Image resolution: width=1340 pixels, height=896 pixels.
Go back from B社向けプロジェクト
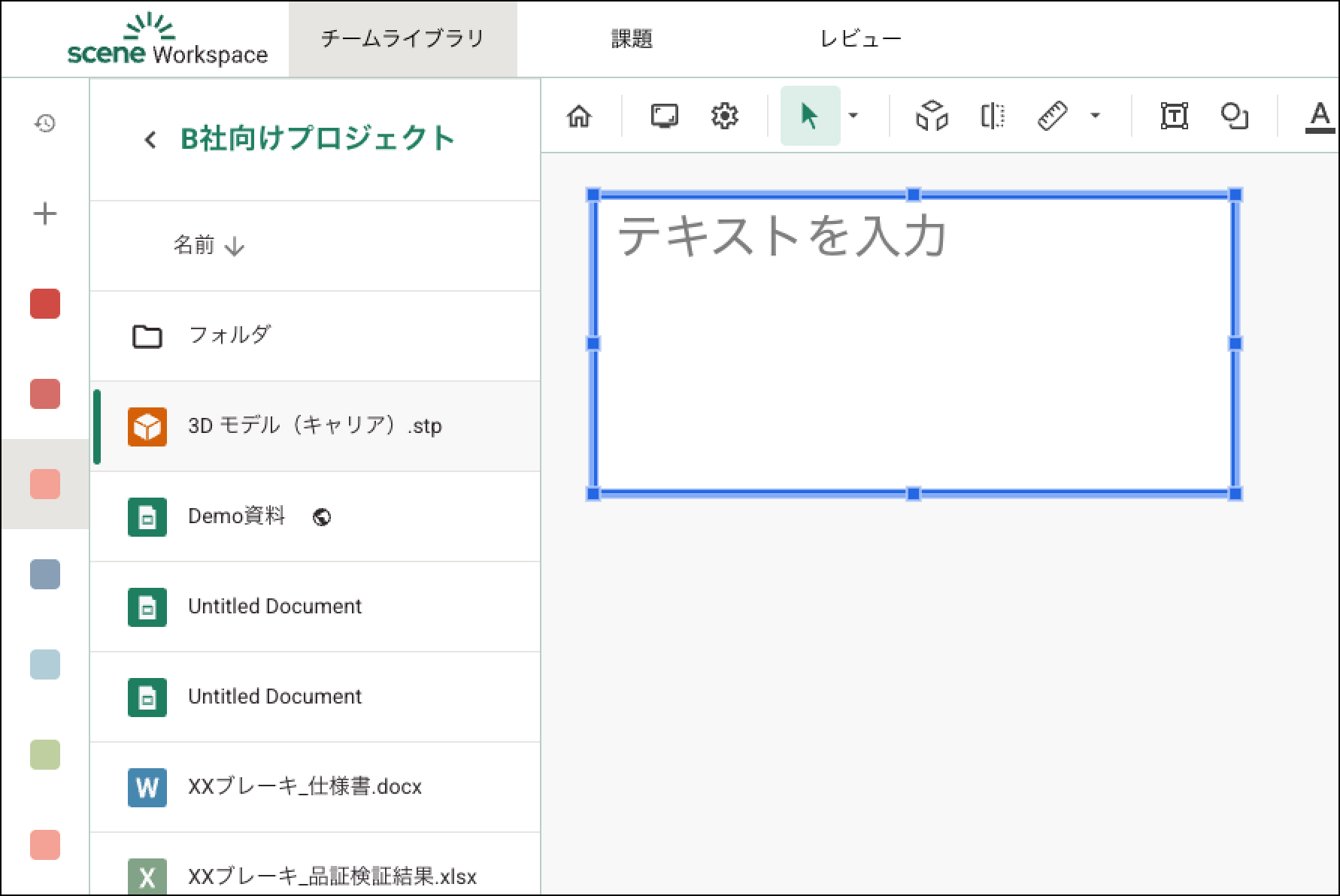coord(150,140)
